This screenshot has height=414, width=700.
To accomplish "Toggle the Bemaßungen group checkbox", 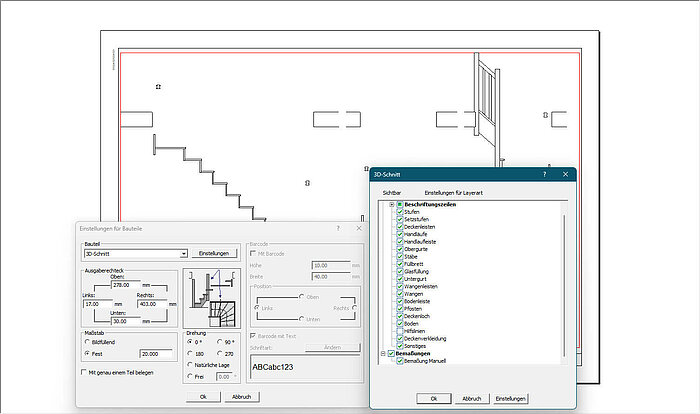I will 391,353.
